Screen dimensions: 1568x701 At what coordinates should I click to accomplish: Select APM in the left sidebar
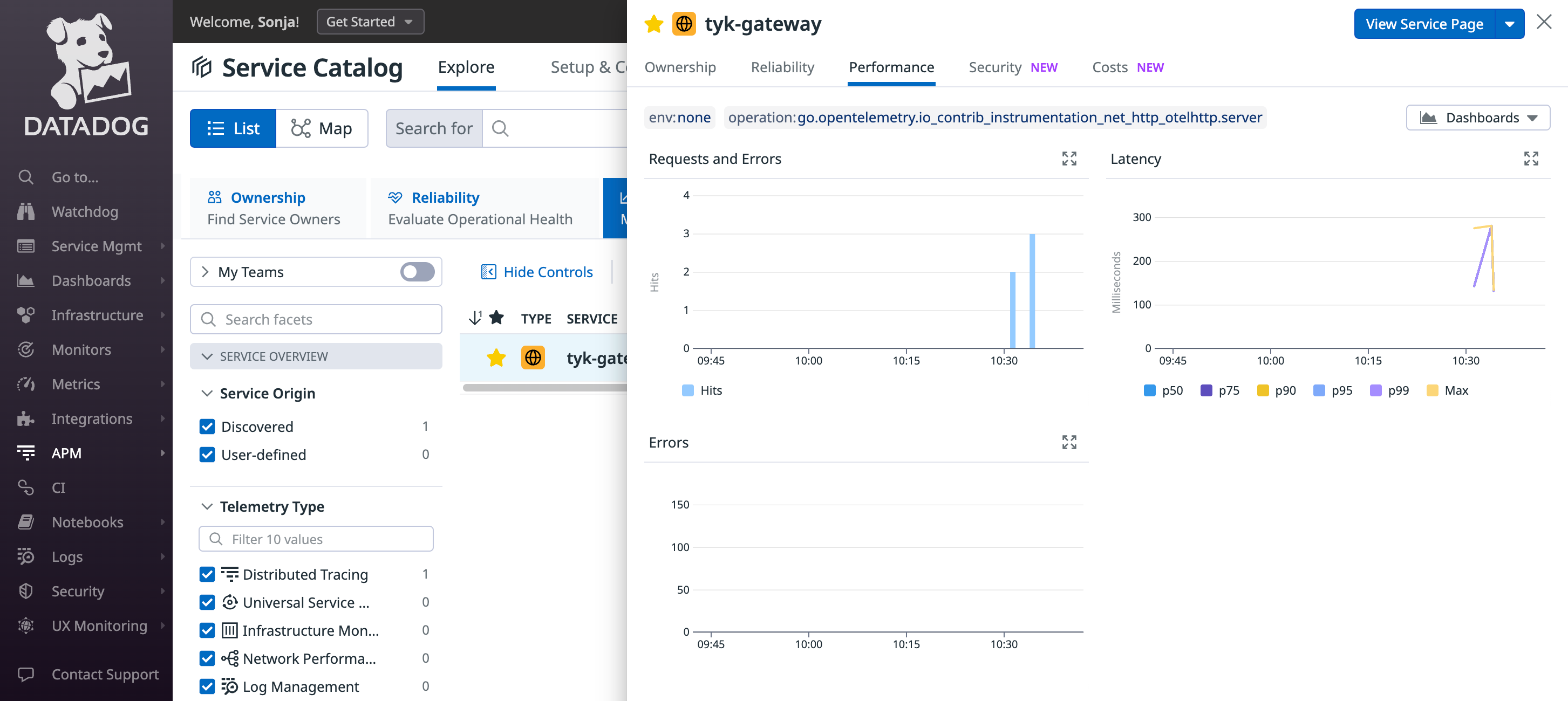pos(67,453)
